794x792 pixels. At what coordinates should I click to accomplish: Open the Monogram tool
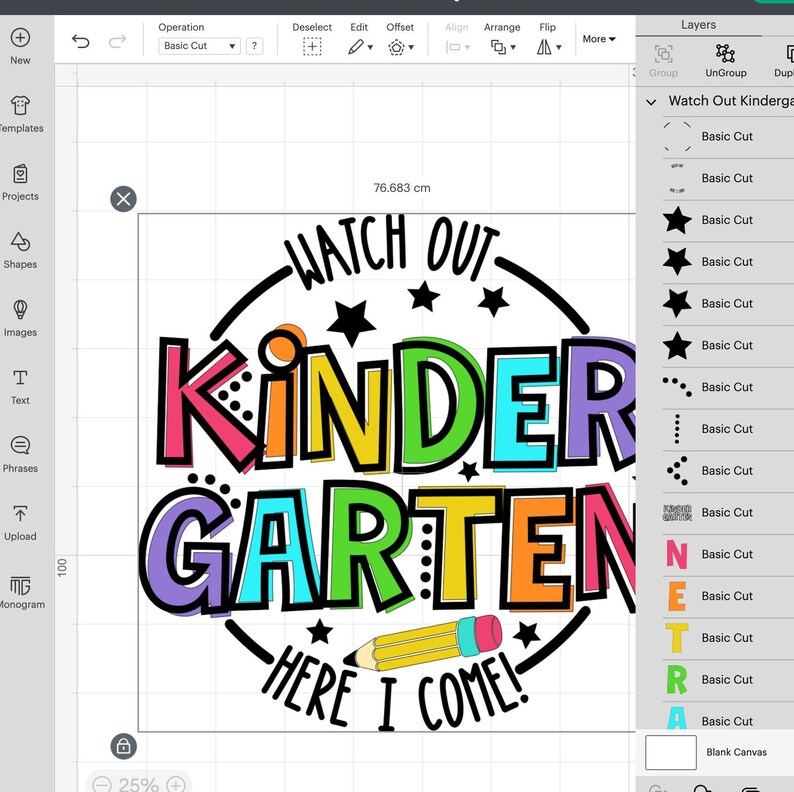point(20,591)
